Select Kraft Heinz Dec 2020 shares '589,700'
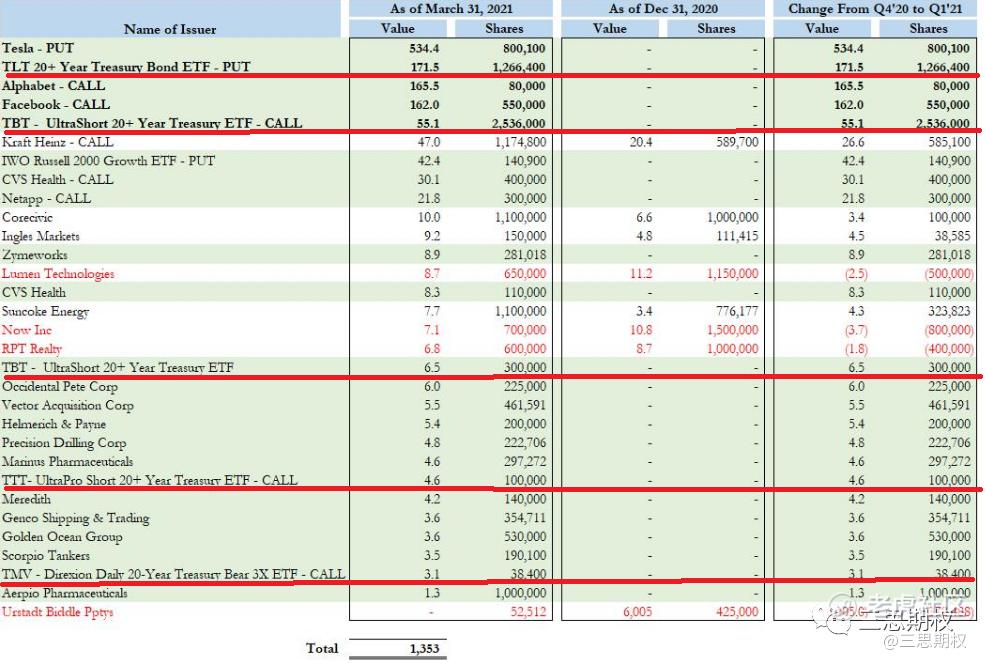The height and width of the screenshot is (663, 985). pos(737,142)
